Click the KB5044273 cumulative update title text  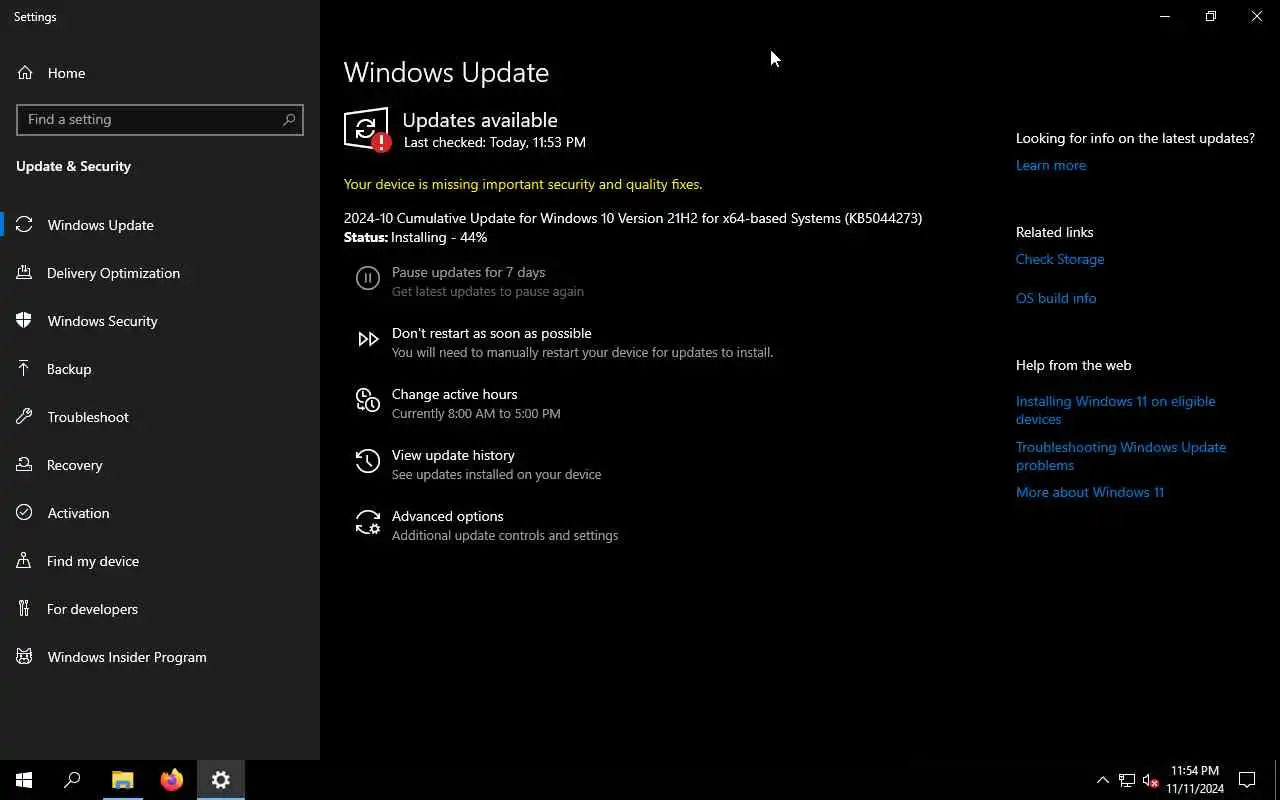(x=633, y=218)
